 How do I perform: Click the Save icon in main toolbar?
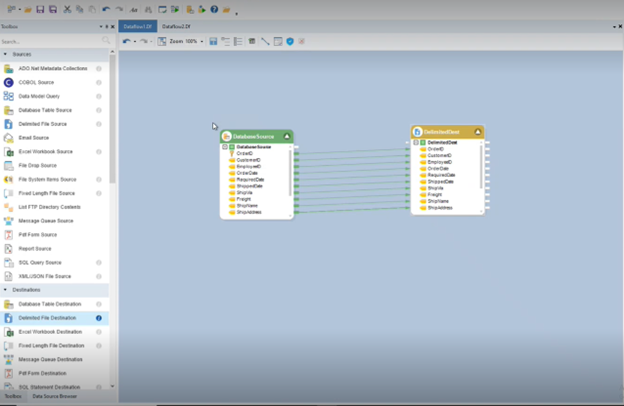pyautogui.click(x=40, y=9)
